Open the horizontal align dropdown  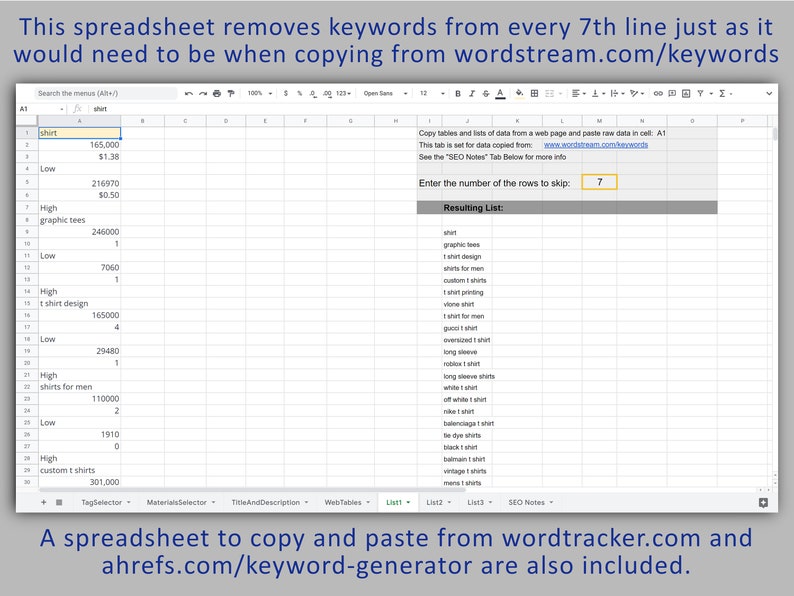578,93
